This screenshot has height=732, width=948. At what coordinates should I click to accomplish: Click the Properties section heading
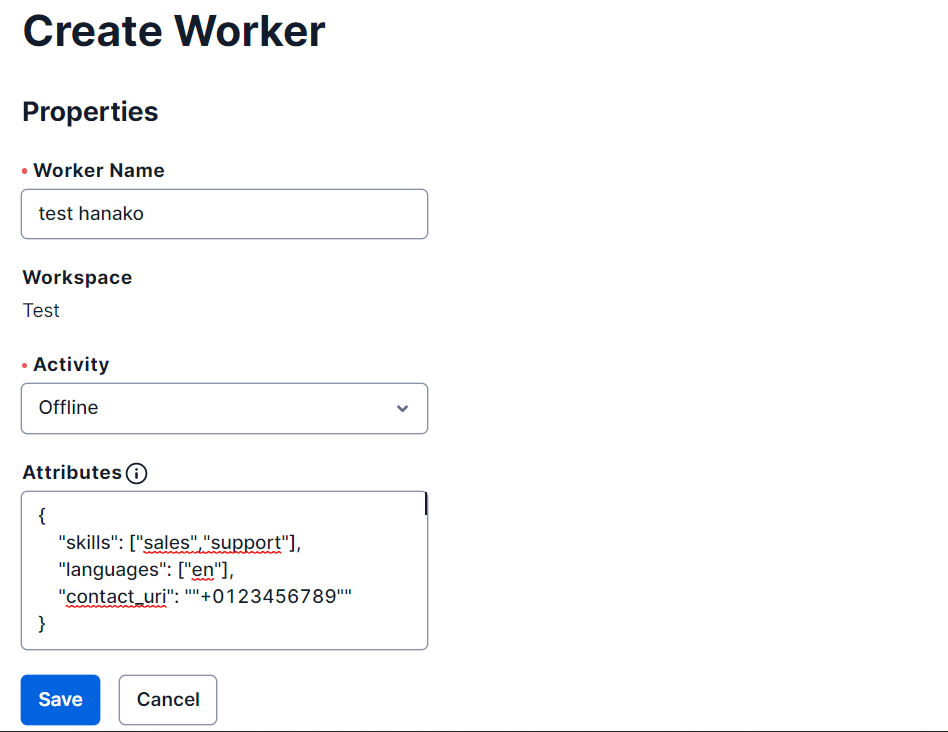click(x=90, y=112)
